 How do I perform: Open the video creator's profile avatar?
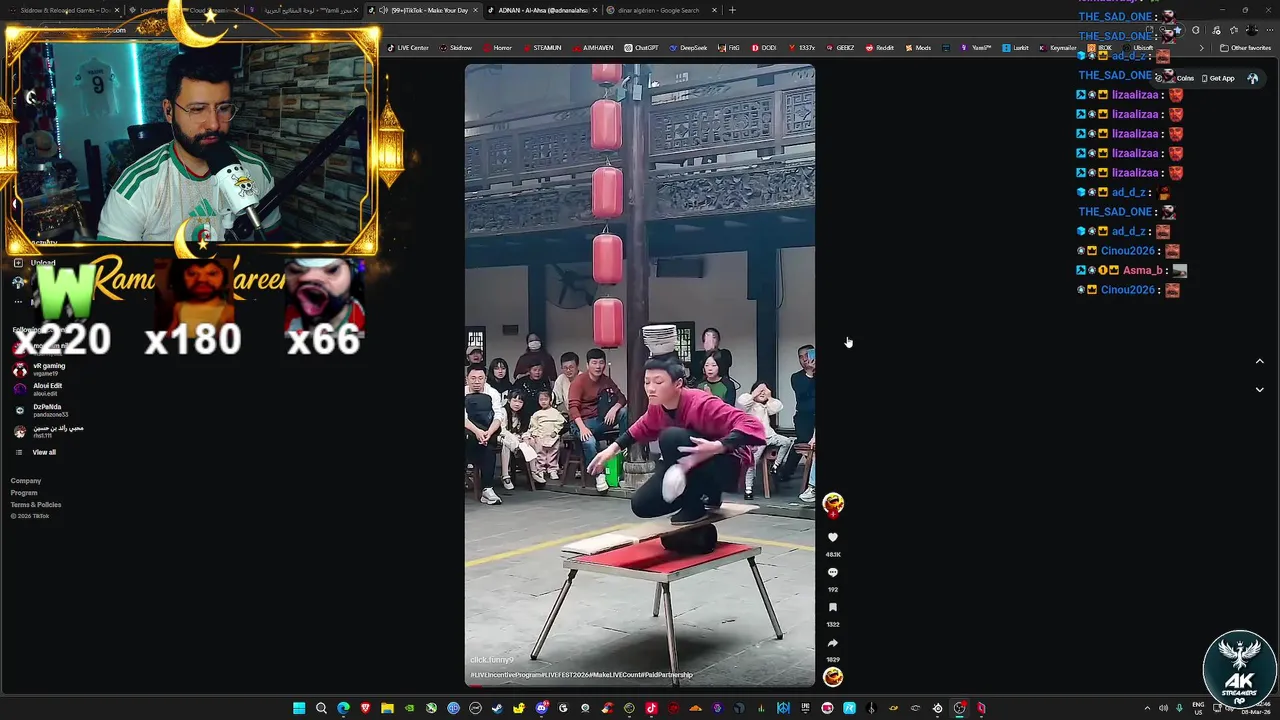[833, 503]
